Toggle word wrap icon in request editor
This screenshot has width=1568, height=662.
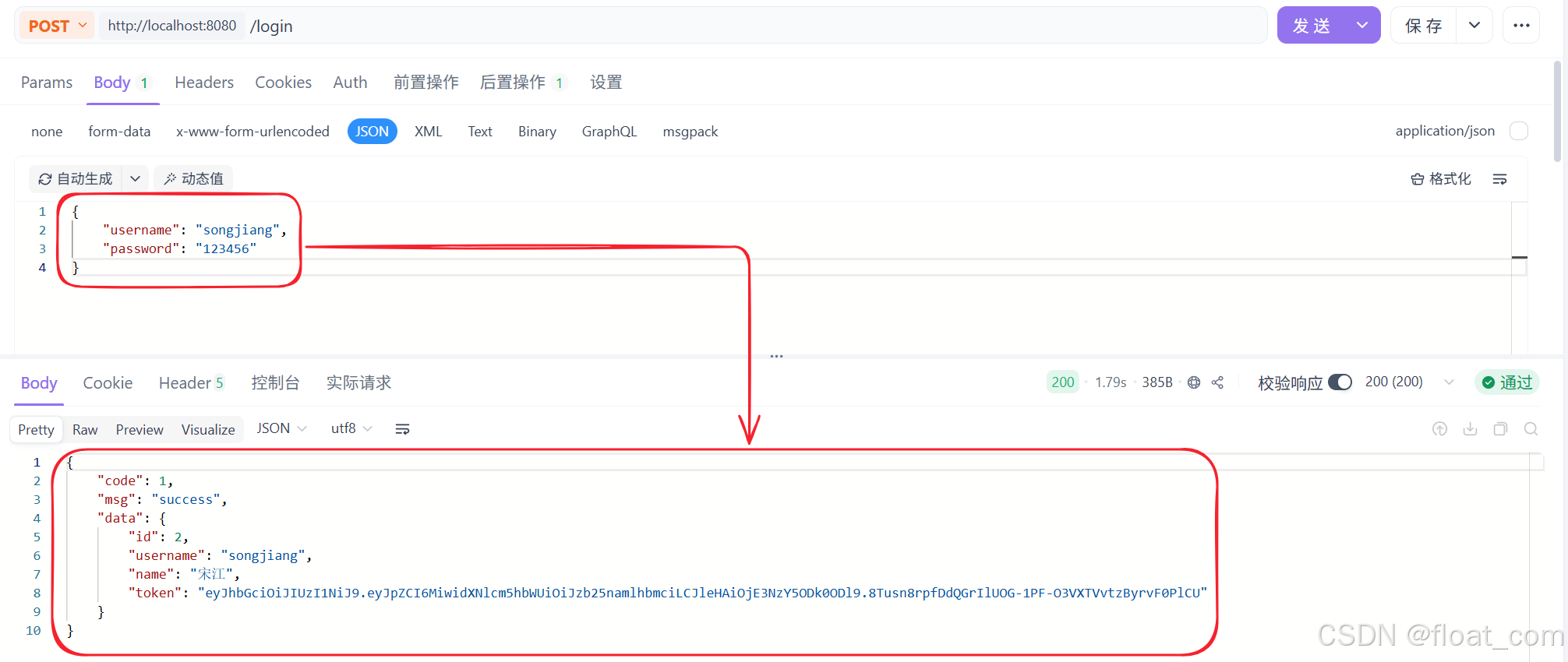pyautogui.click(x=1499, y=179)
